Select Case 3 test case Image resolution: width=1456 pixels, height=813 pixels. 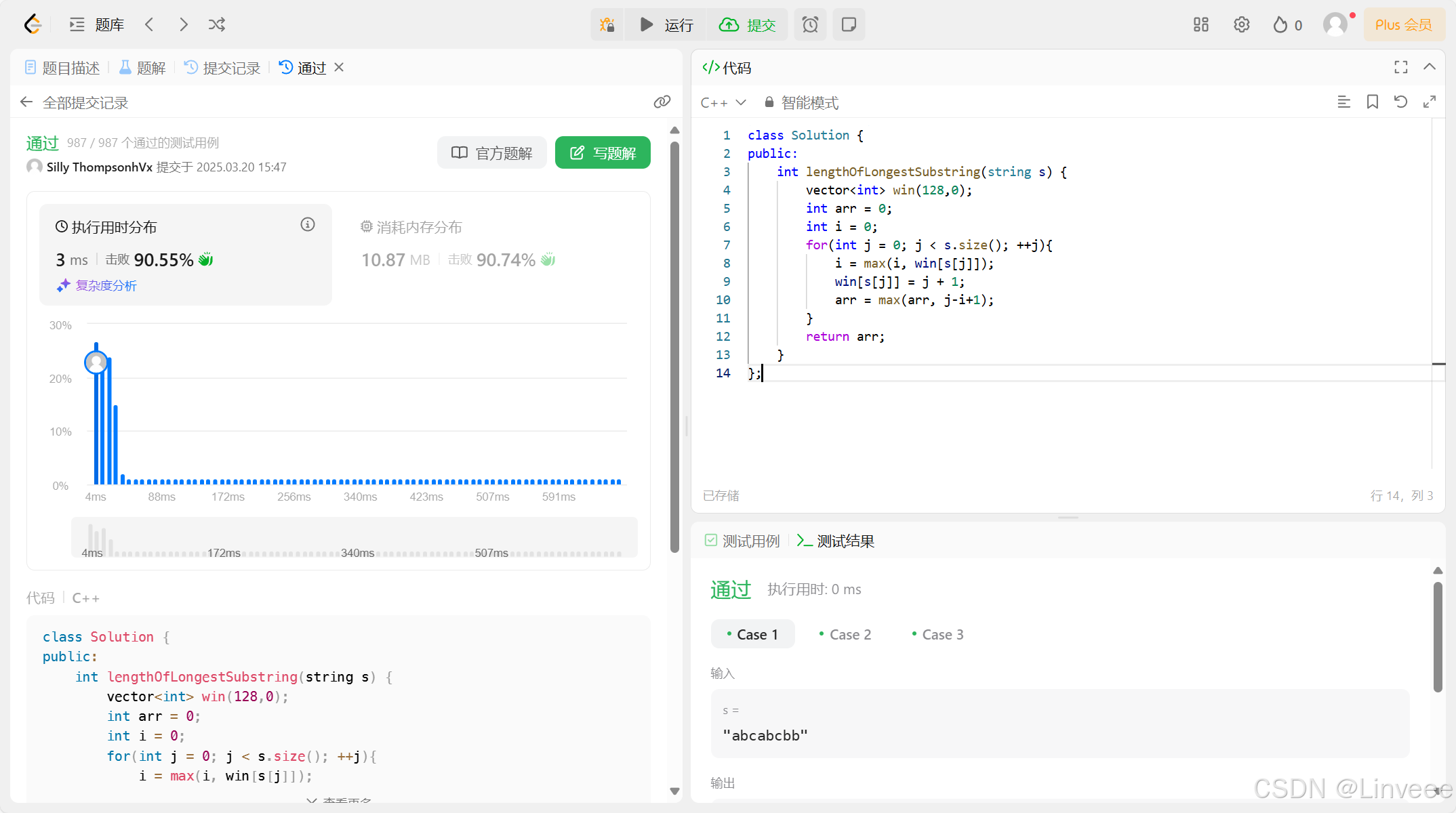937,635
